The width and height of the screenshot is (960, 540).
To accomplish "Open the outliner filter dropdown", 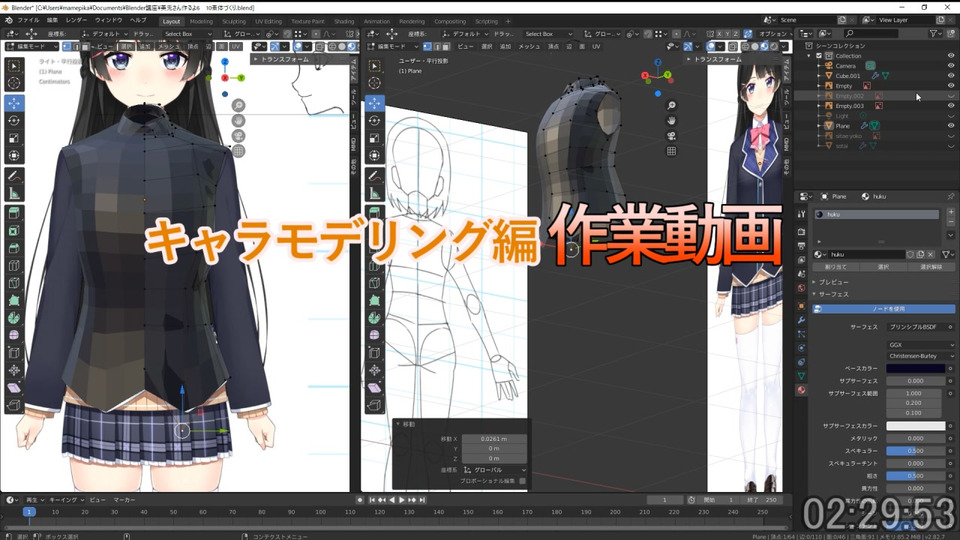I will (x=936, y=34).
